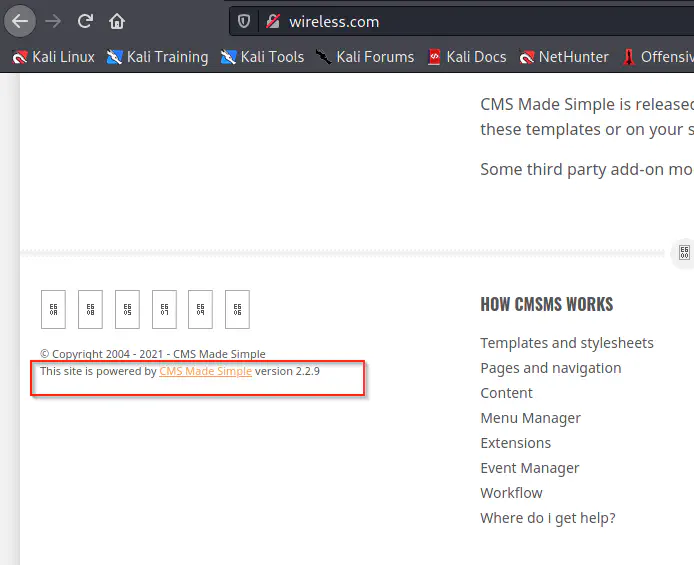Open the Kali Tools bookmark
This screenshot has width=694, height=565.
pyautogui.click(x=262, y=57)
